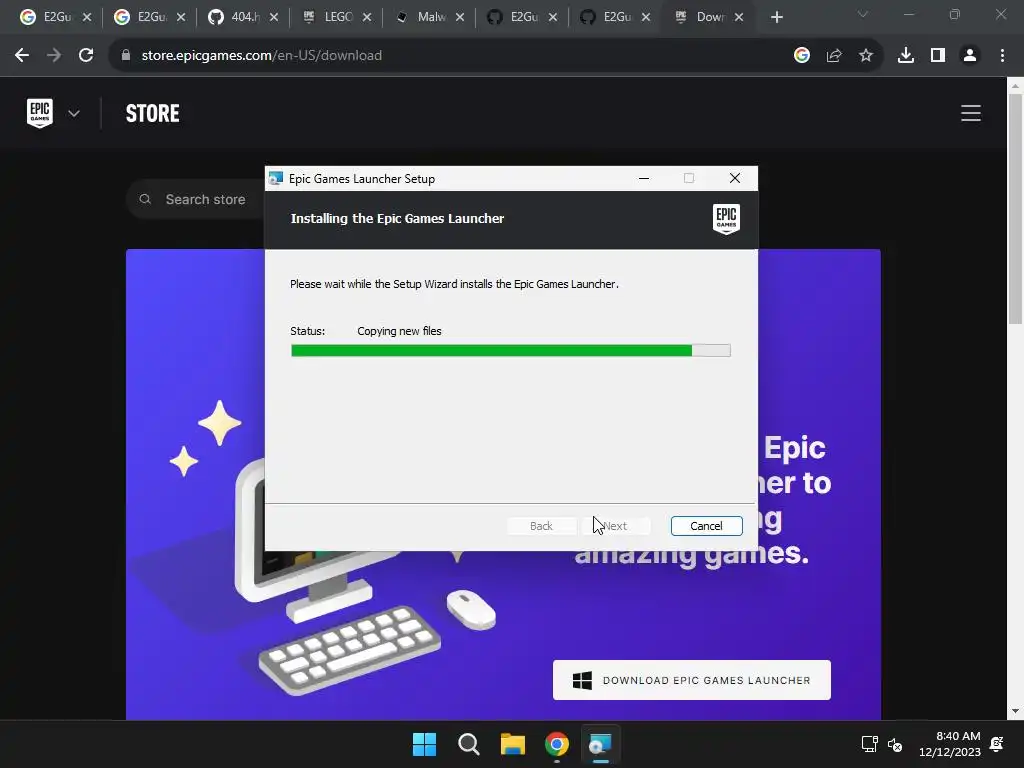Click the search magnifier in the store field
The height and width of the screenshot is (768, 1024).
(145, 199)
